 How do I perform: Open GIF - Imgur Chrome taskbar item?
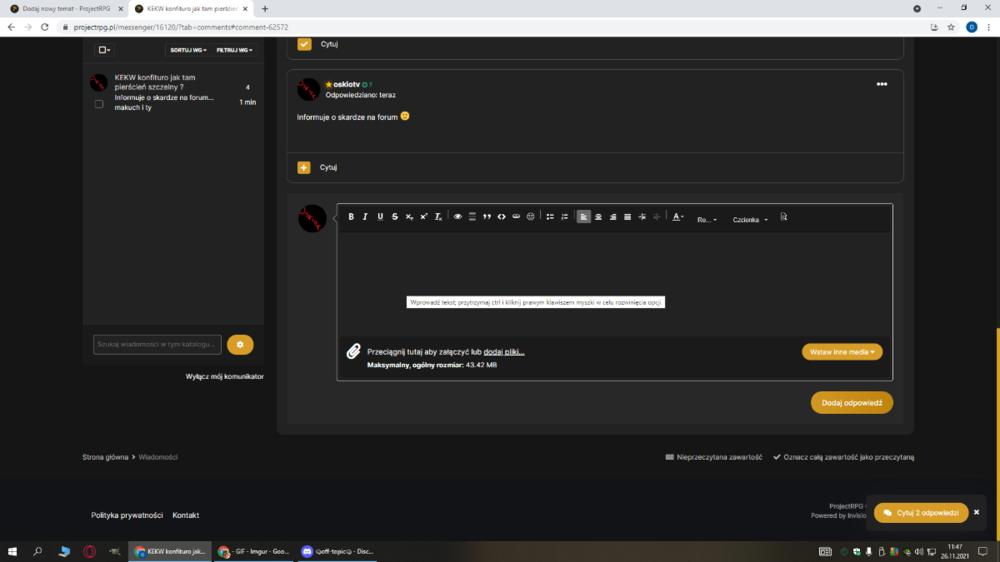253,551
